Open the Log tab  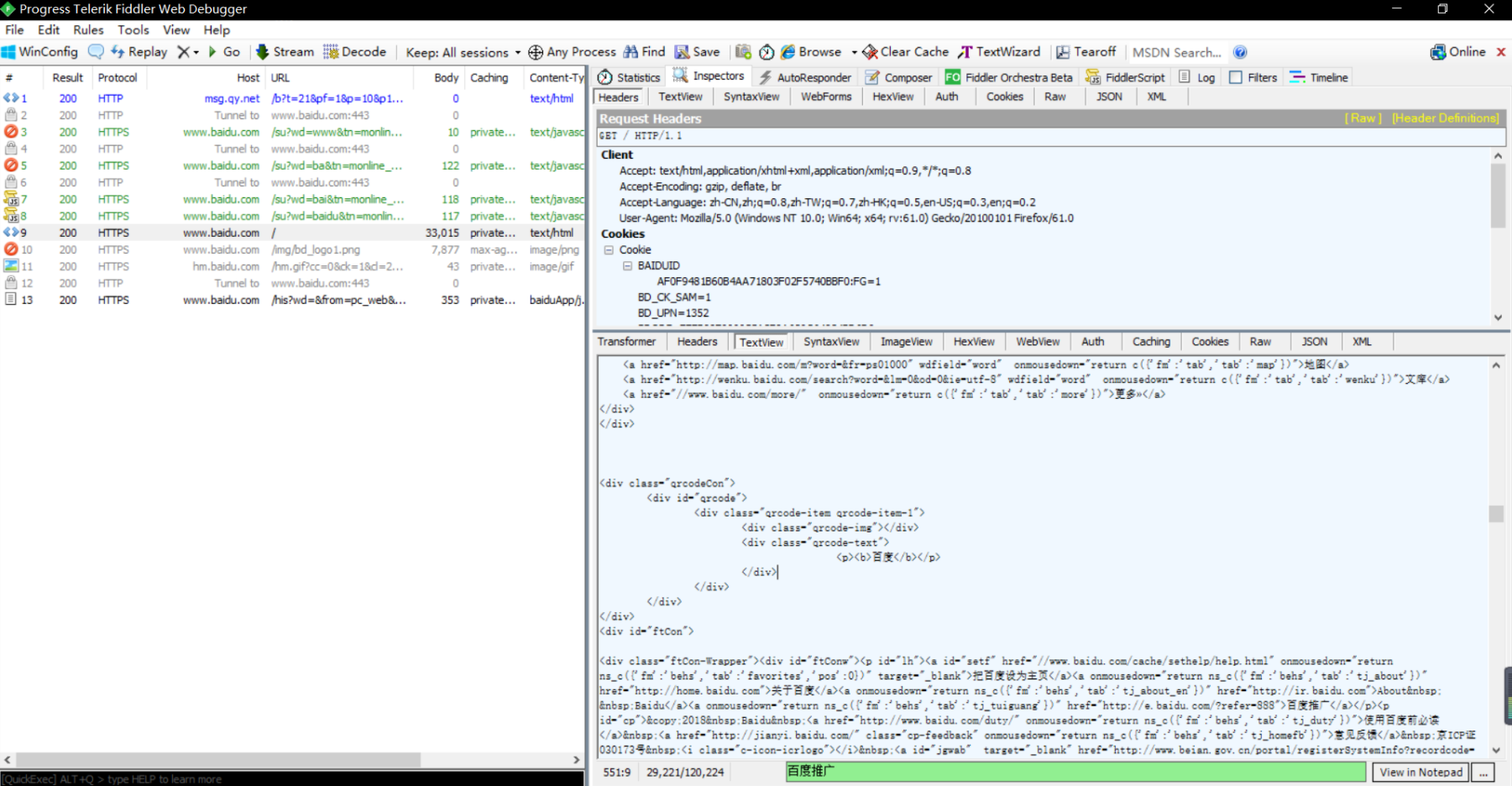1197,77
